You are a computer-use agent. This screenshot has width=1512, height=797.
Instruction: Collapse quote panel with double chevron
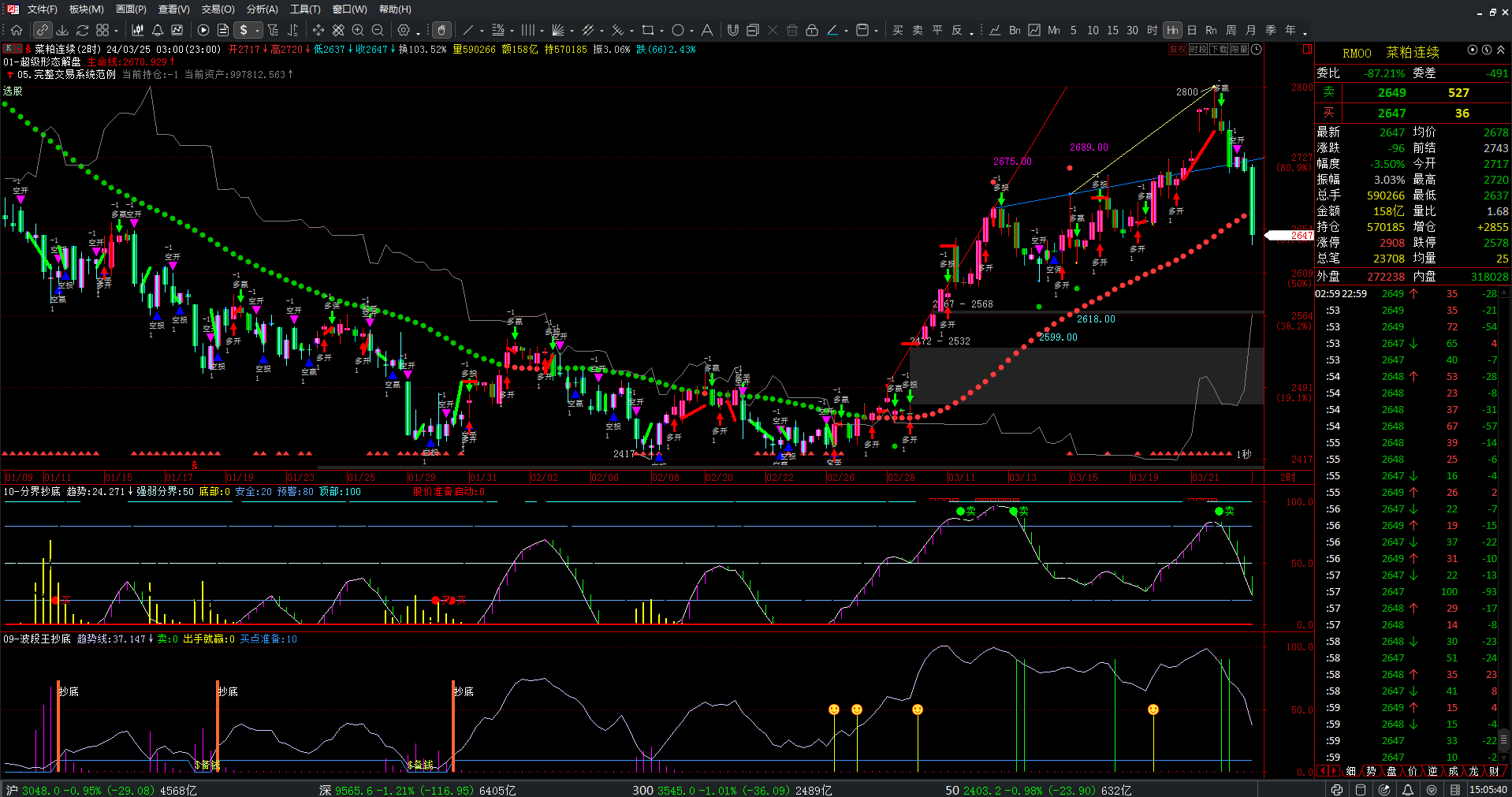coord(1501,50)
